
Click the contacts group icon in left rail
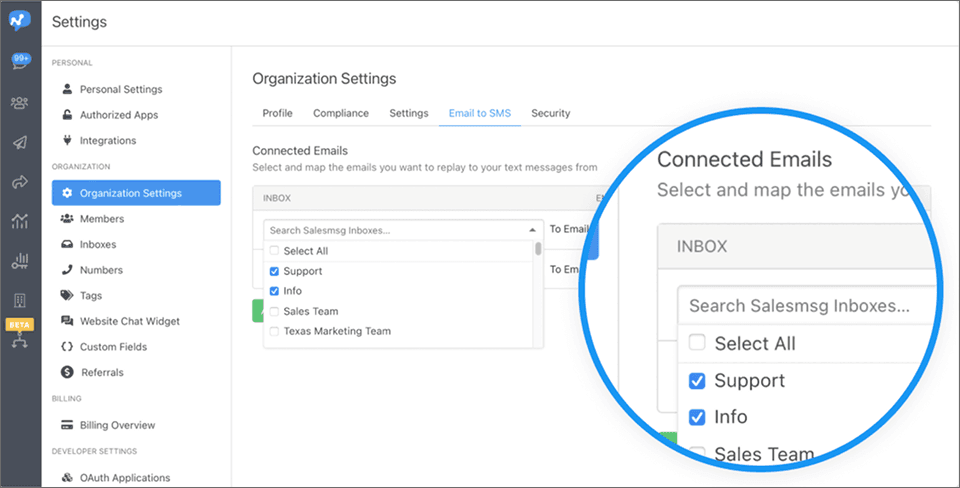coord(20,102)
